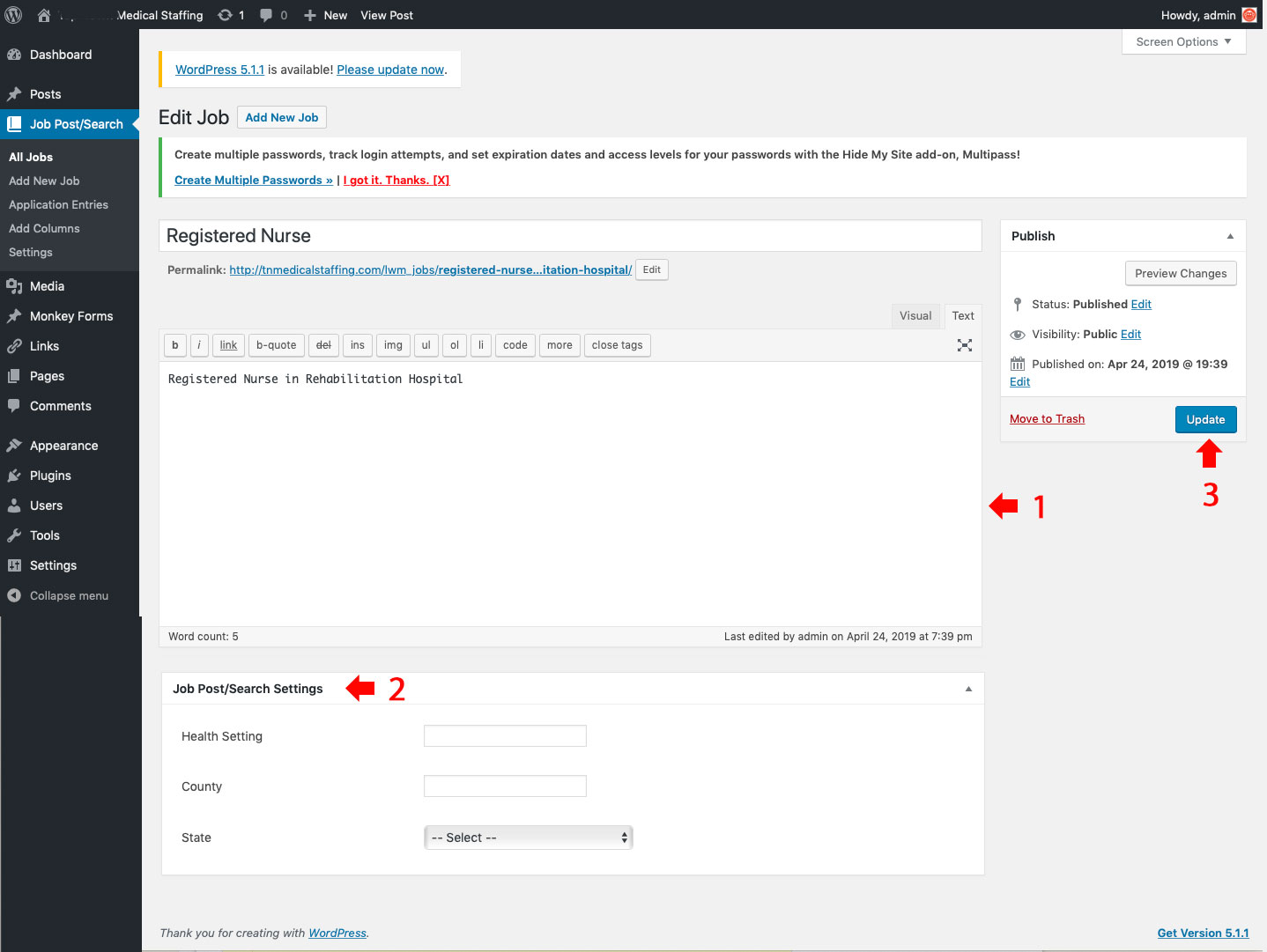Image resolution: width=1267 pixels, height=952 pixels.
Task: Toggle distraction-free fullscreen editor icon
Action: pyautogui.click(x=965, y=345)
